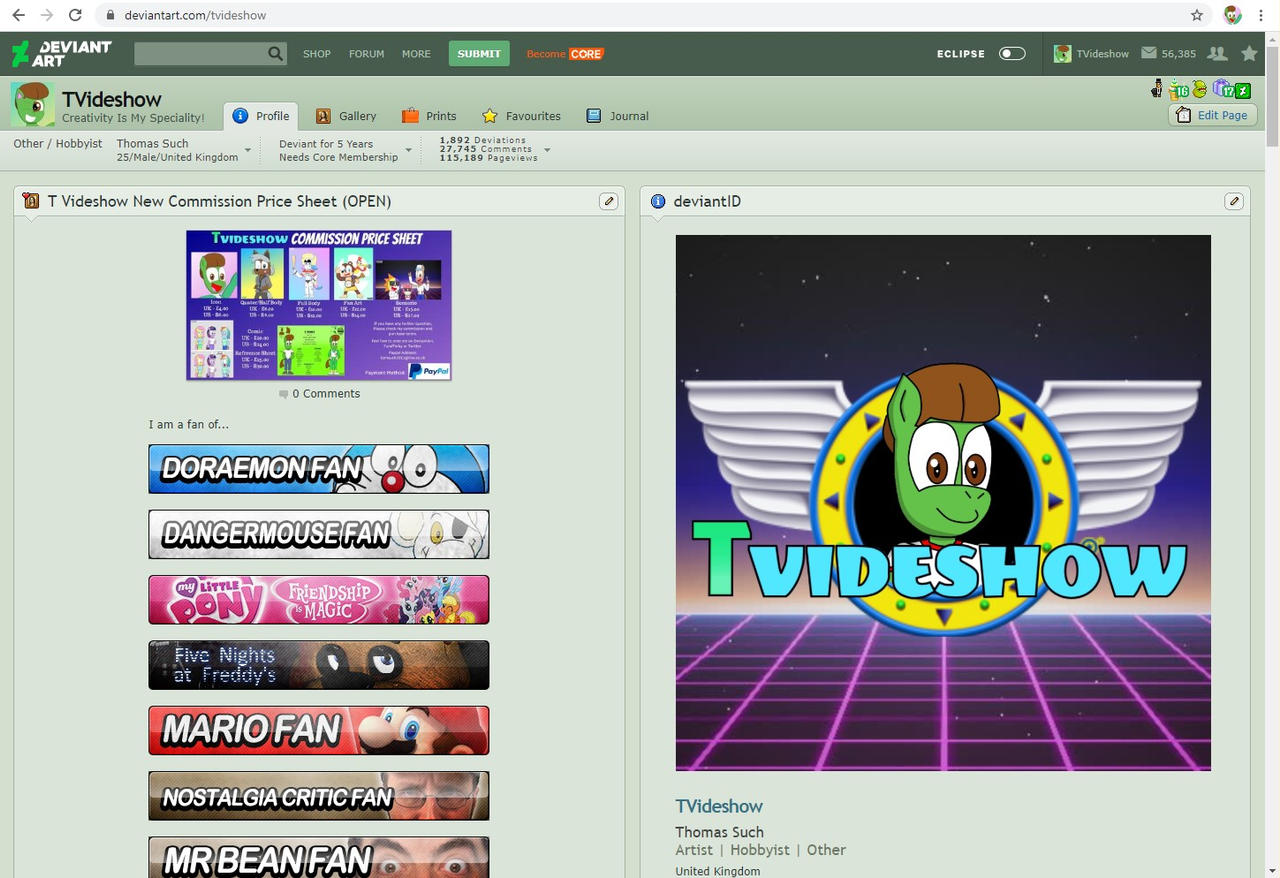The width and height of the screenshot is (1280, 878).
Task: Go back in the browser
Action: (x=18, y=15)
